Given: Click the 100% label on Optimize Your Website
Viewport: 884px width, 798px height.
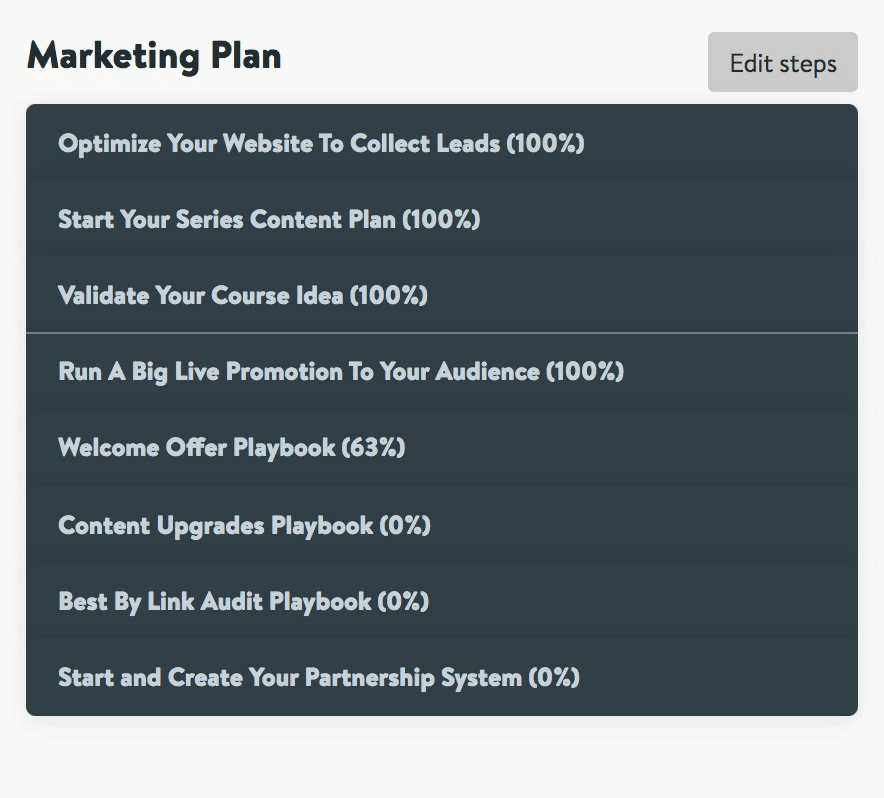Looking at the screenshot, I should coord(545,143).
